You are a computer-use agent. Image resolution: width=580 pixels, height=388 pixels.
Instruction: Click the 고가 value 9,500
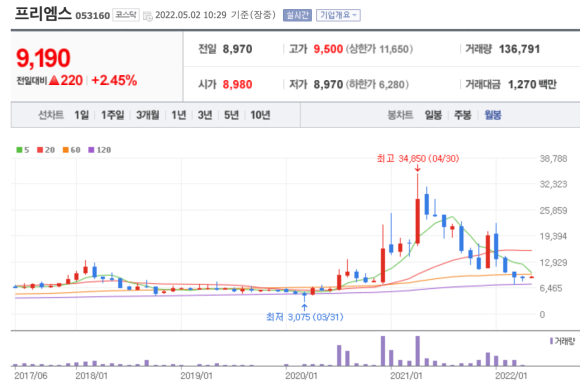click(328, 49)
